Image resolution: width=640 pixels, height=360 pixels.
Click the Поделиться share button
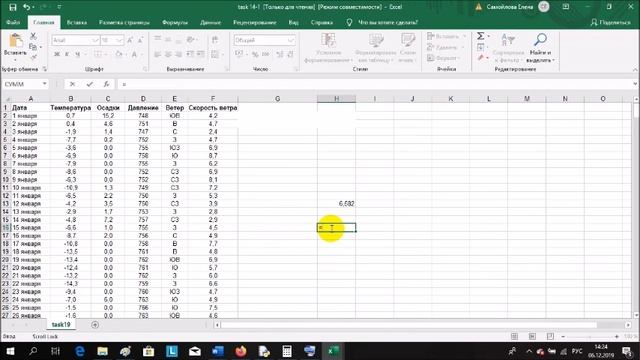[x=611, y=22]
